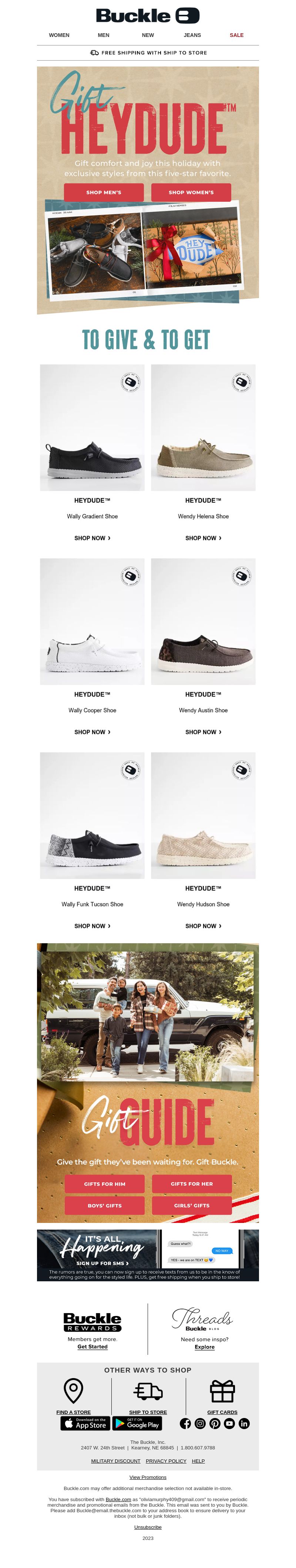Screen dimensions: 296x1568
Task: Click the Facebook icon in footer
Action: [x=185, y=1423]
